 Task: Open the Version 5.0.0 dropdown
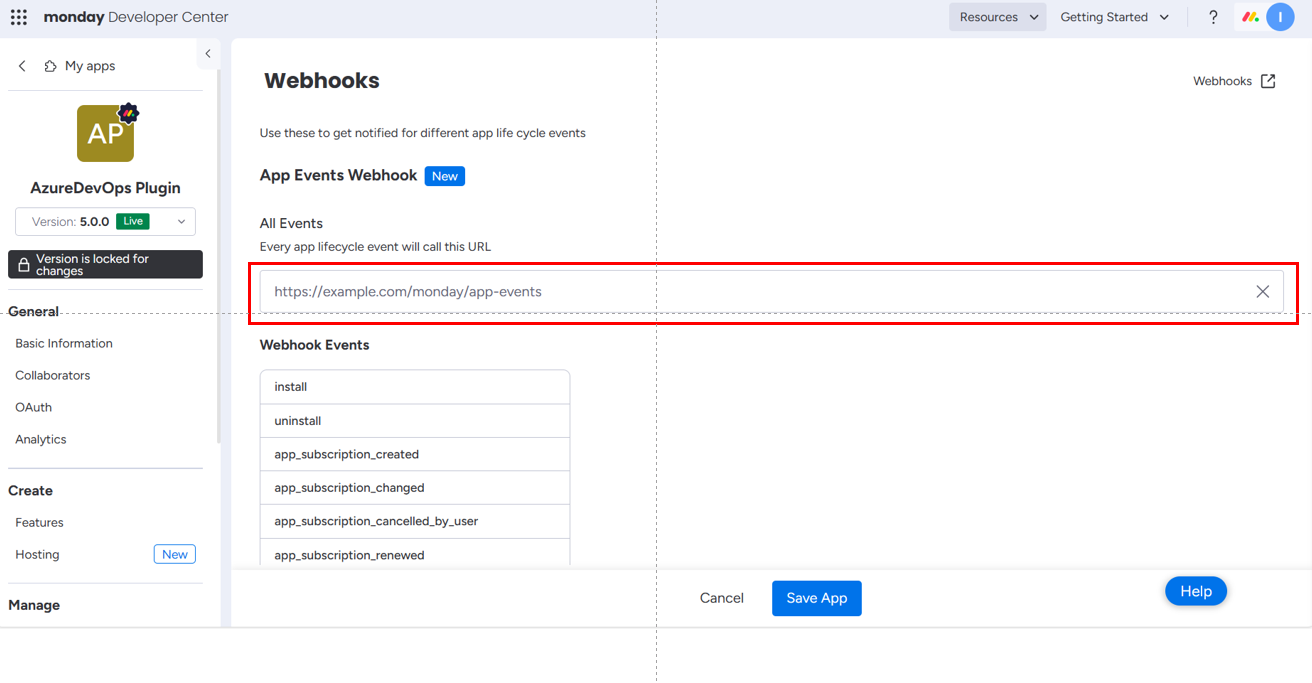(x=105, y=221)
